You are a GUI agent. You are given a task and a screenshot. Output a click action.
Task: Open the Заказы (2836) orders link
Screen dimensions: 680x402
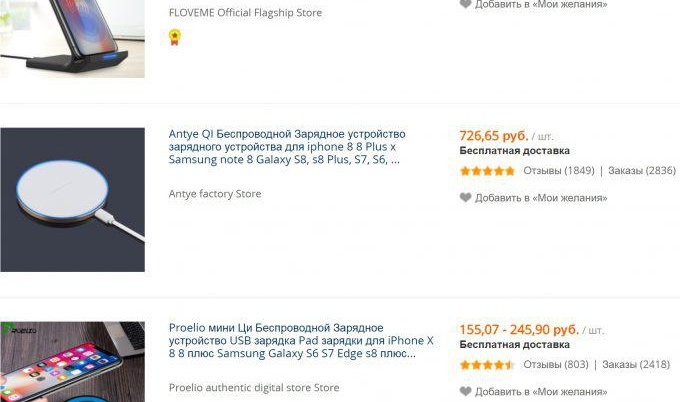(641, 171)
